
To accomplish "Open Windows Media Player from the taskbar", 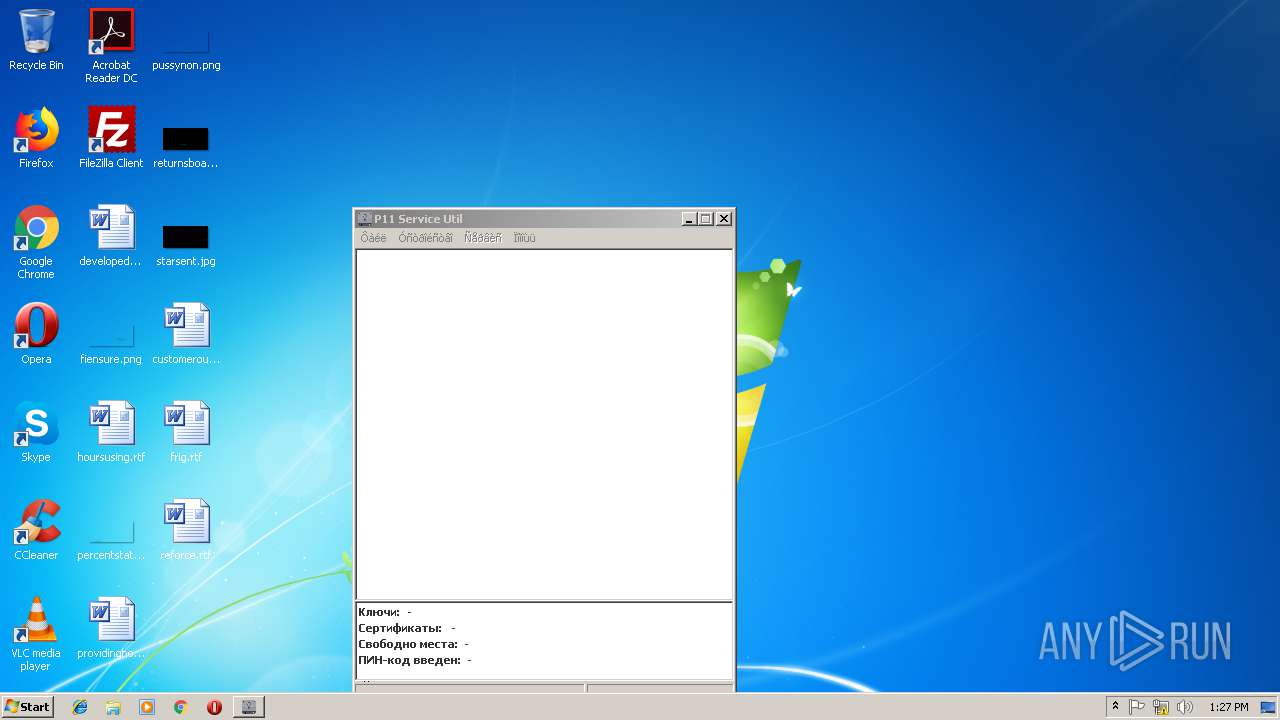I will click(x=147, y=707).
